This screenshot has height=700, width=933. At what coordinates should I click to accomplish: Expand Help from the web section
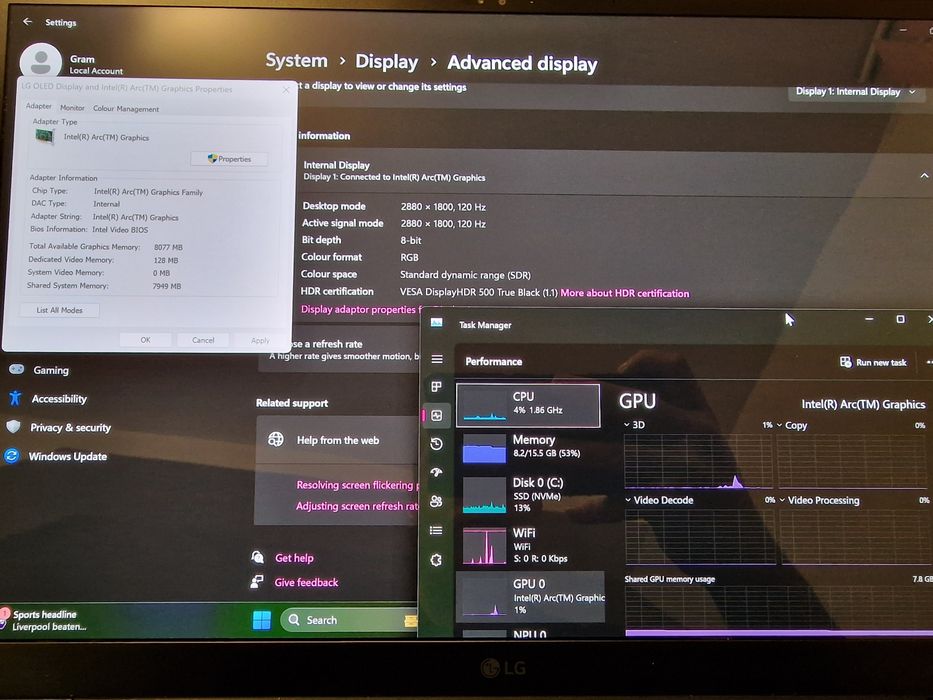(338, 440)
